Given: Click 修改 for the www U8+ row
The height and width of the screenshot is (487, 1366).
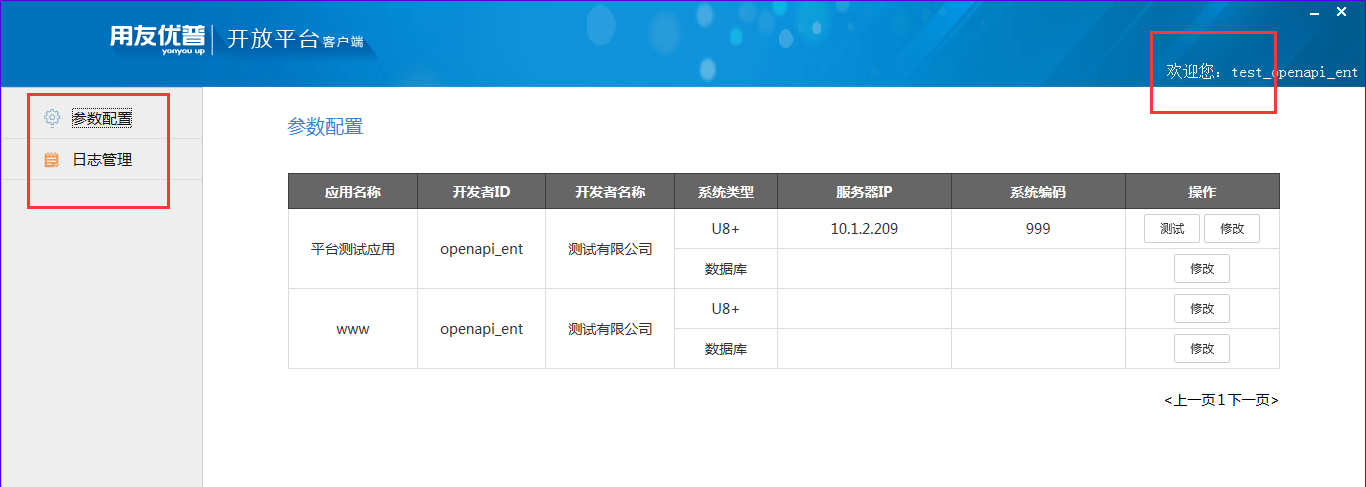Looking at the screenshot, I should click(1202, 309).
